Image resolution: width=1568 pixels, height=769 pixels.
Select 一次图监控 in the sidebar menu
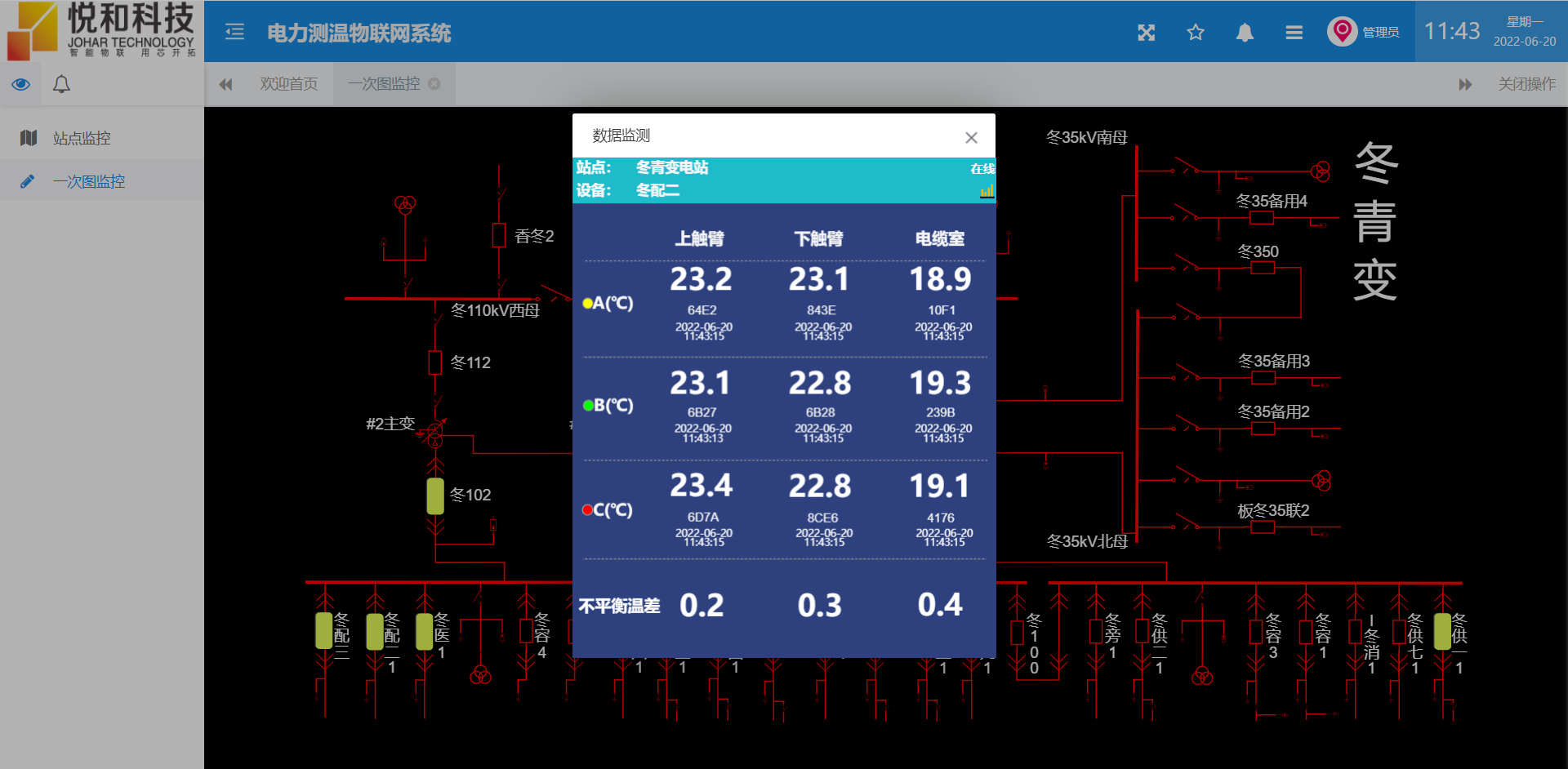tap(89, 181)
